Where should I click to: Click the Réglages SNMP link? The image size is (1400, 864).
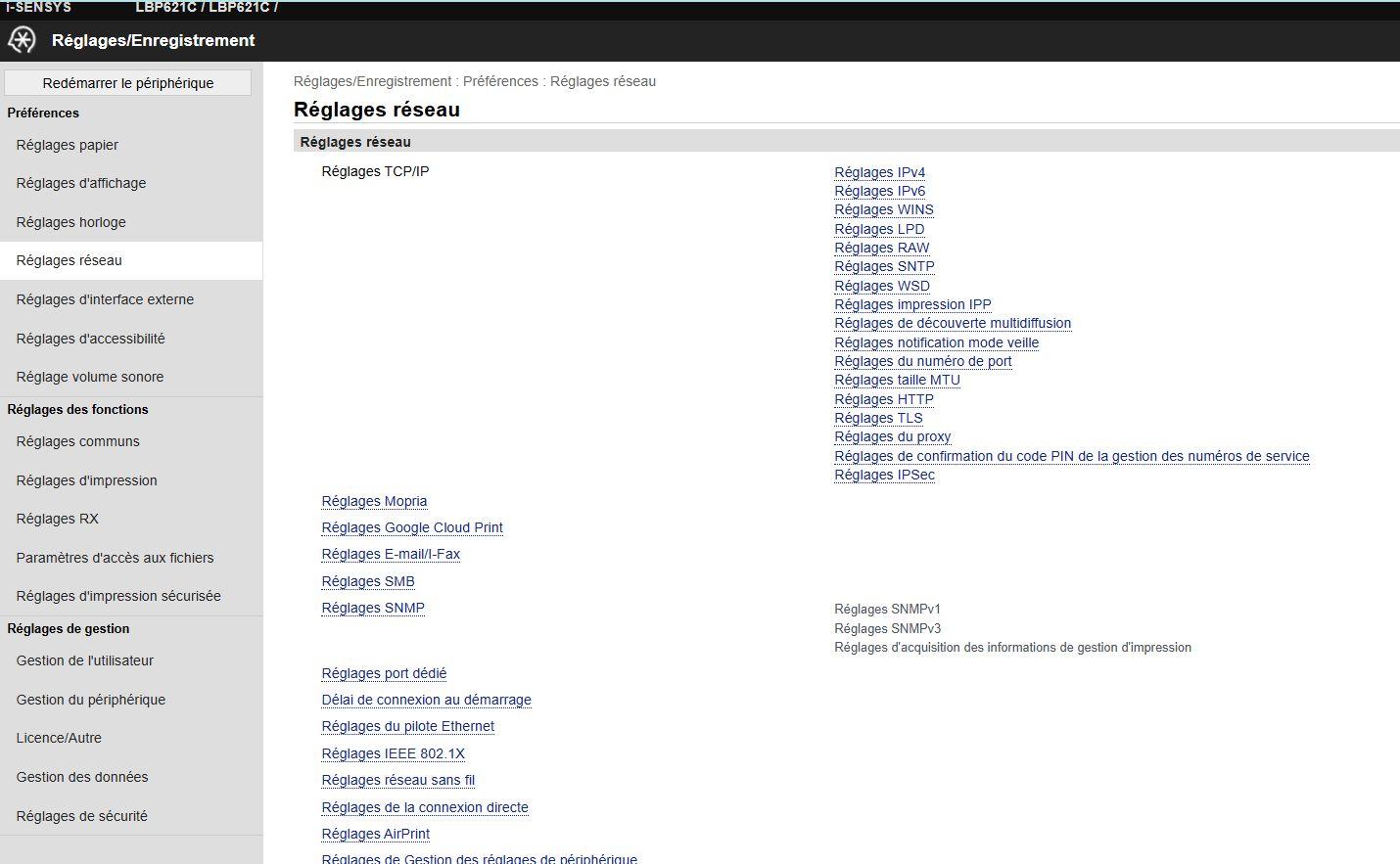373,608
